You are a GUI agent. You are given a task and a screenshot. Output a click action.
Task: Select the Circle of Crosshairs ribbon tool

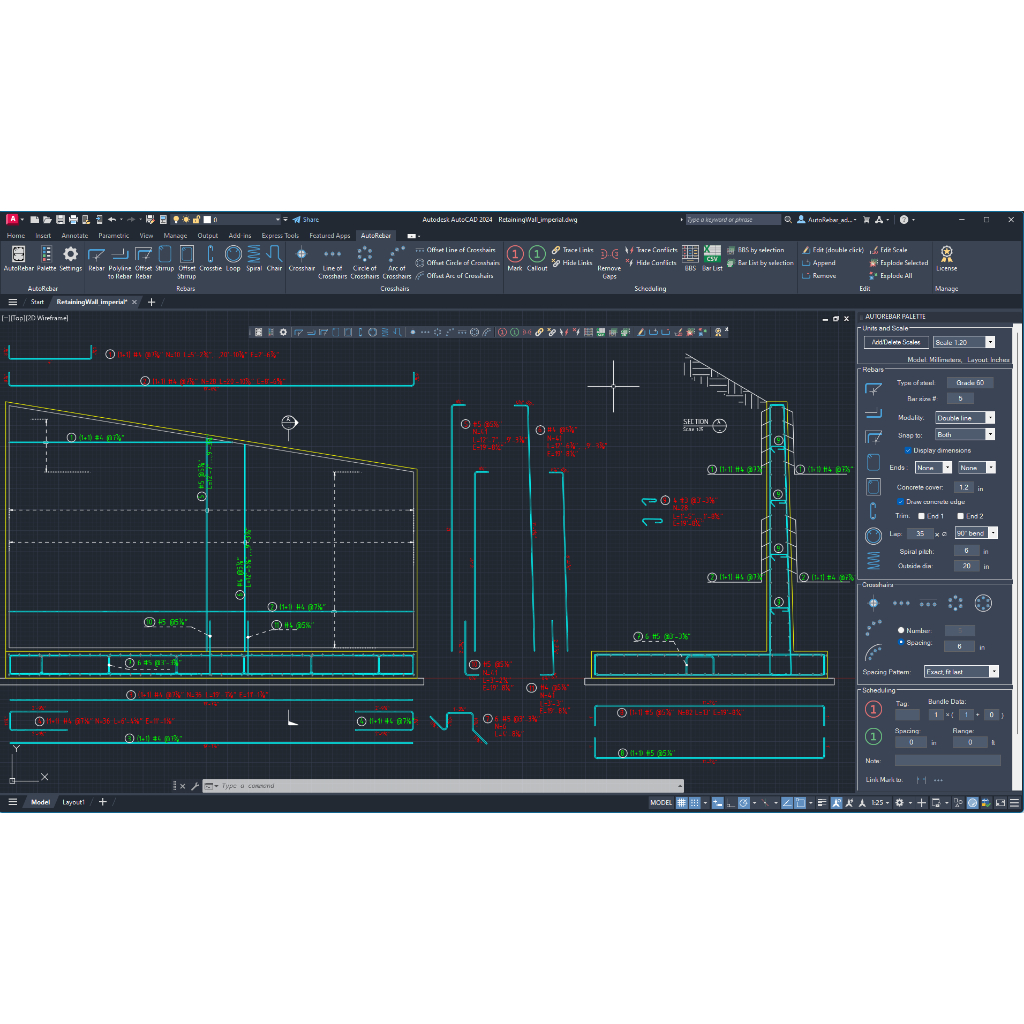pos(364,262)
